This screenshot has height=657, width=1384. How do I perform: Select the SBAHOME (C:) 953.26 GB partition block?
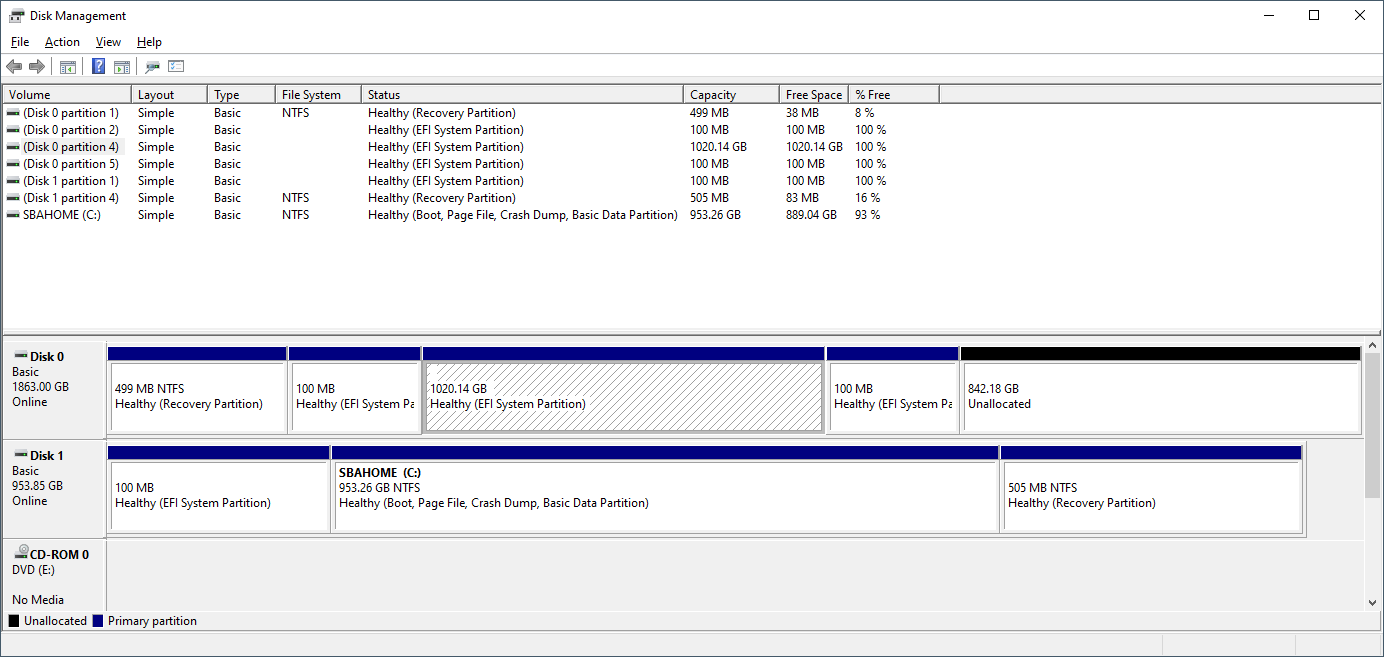click(665, 489)
